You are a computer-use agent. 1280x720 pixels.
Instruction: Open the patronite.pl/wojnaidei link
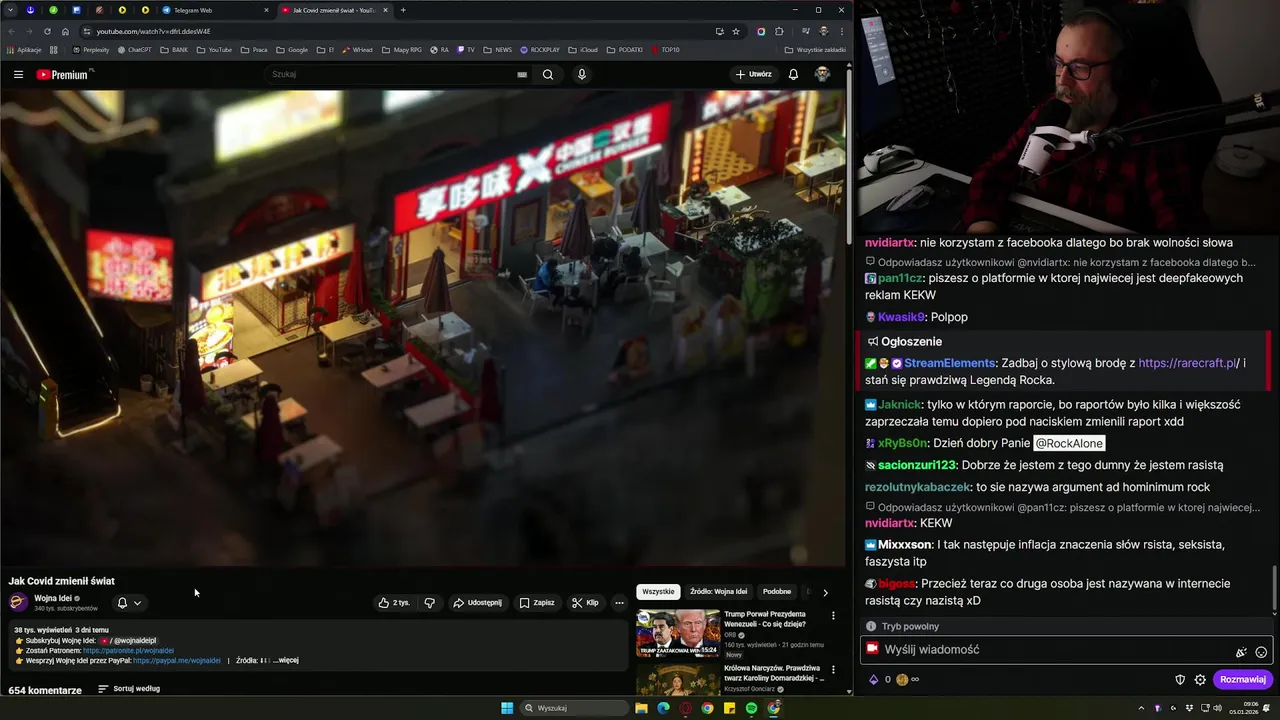(x=128, y=650)
